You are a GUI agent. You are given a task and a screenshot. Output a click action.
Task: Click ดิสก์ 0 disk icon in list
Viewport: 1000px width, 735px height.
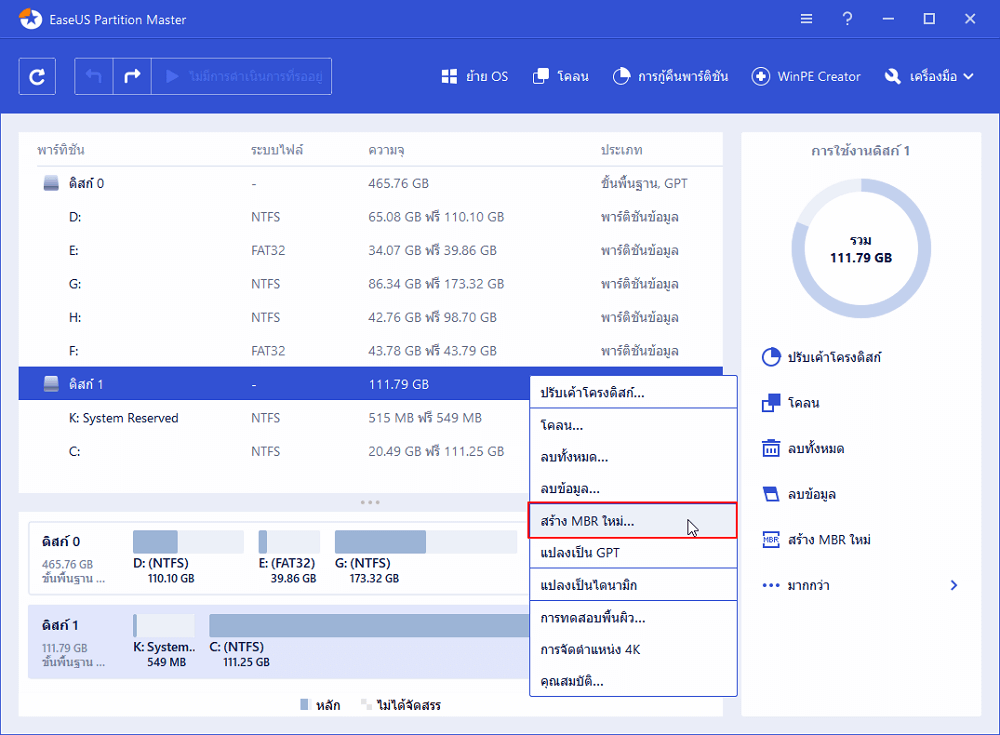click(x=51, y=184)
